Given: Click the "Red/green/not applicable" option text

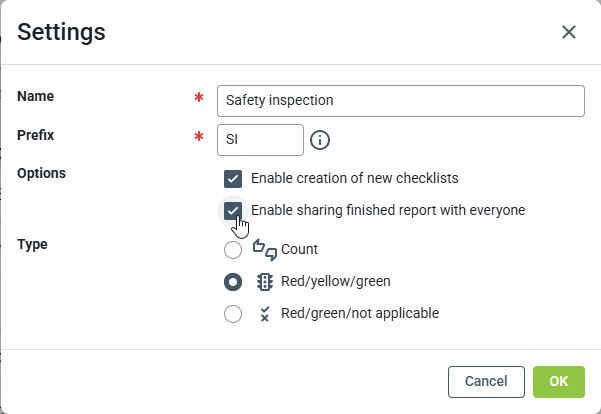Looking at the screenshot, I should point(360,313).
